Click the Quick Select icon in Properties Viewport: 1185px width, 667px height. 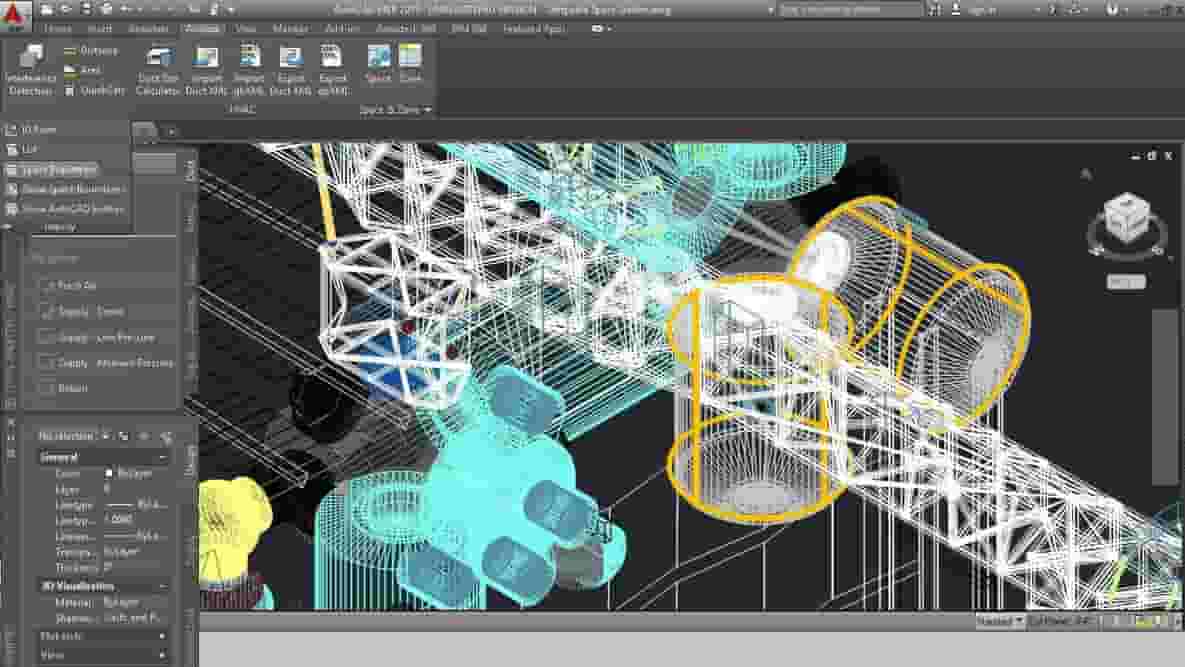(166, 437)
